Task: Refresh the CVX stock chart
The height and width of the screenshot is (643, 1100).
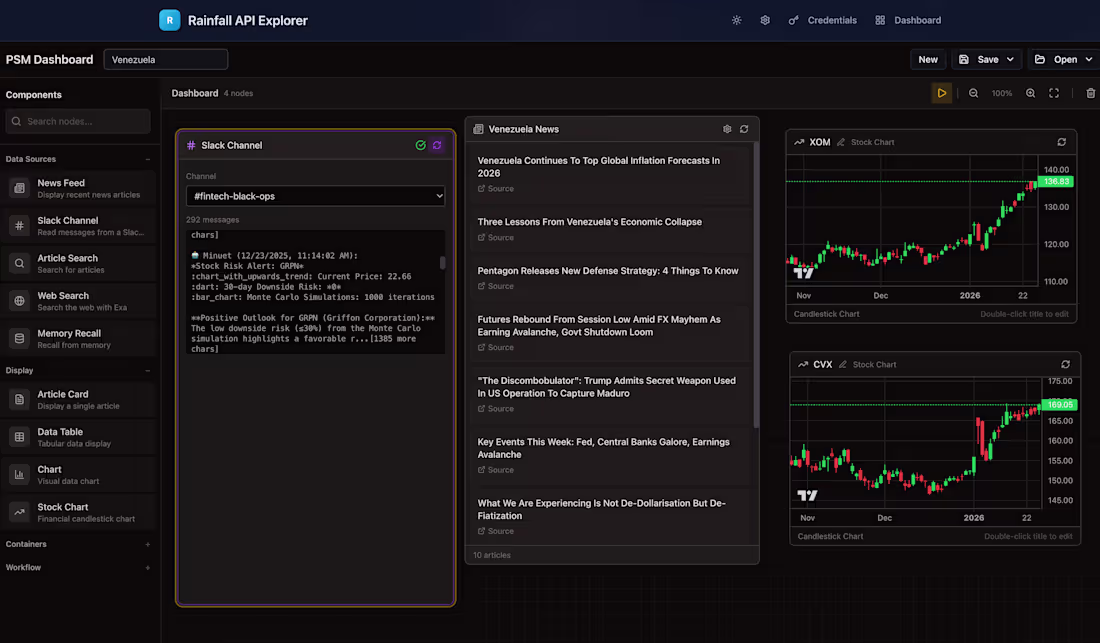Action: [1066, 365]
